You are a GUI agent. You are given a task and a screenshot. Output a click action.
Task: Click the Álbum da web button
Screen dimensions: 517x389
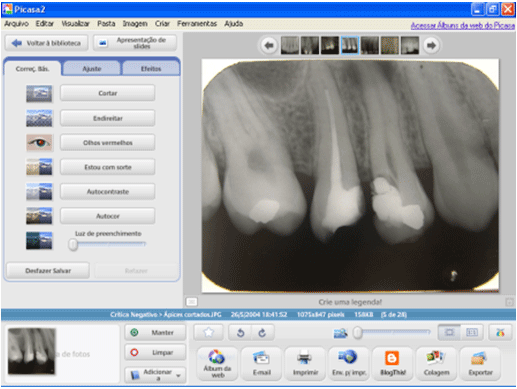tap(217, 364)
